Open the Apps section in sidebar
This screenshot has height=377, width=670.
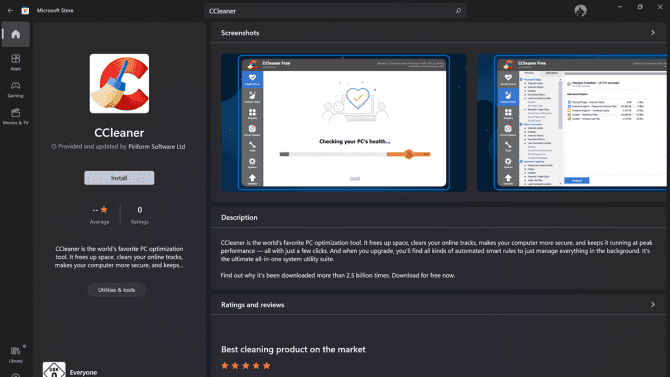(16, 62)
